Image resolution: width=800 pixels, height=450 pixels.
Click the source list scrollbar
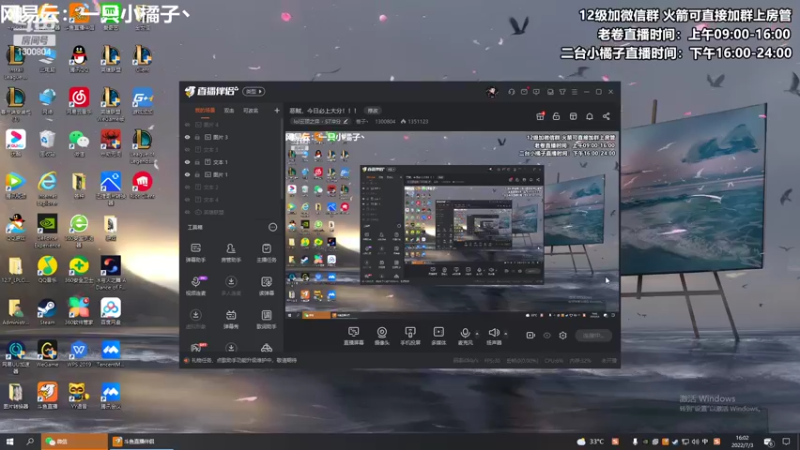[x=281, y=158]
